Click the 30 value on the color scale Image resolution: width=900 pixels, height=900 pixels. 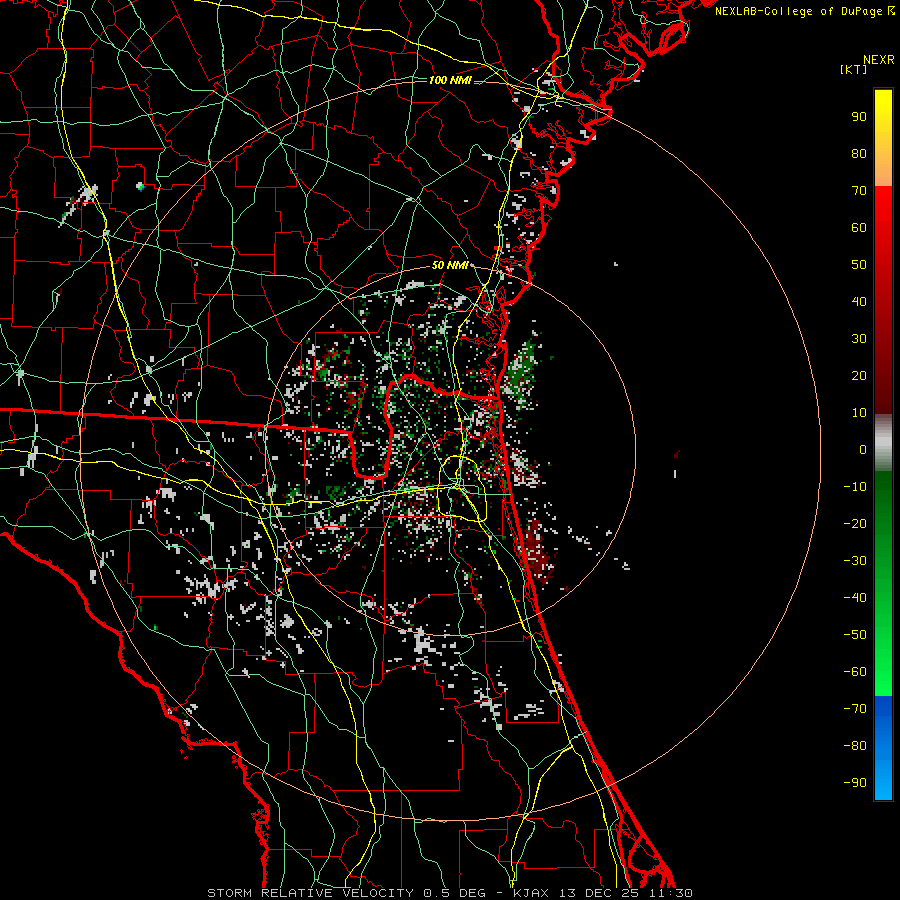859,339
